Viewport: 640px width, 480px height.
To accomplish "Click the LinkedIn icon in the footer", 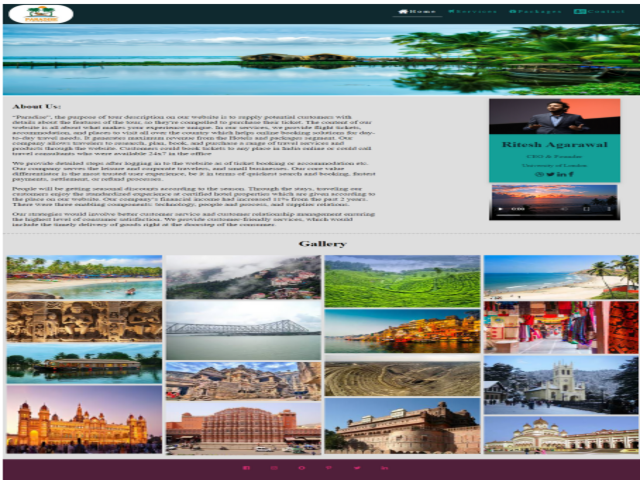I will coord(382,468).
